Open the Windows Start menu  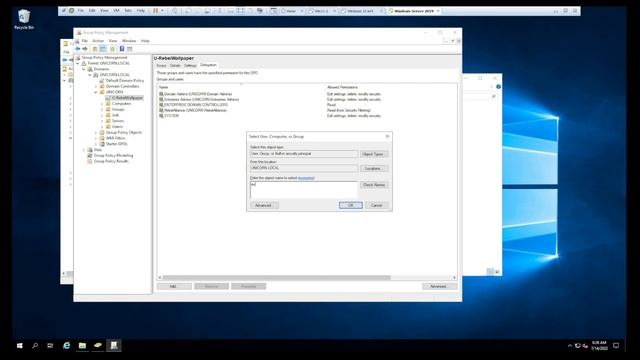click(x=20, y=346)
